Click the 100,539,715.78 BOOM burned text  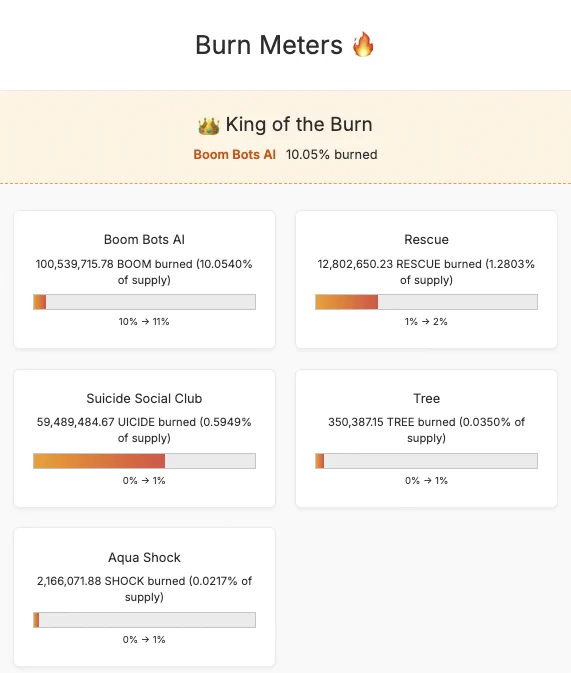[114, 264]
